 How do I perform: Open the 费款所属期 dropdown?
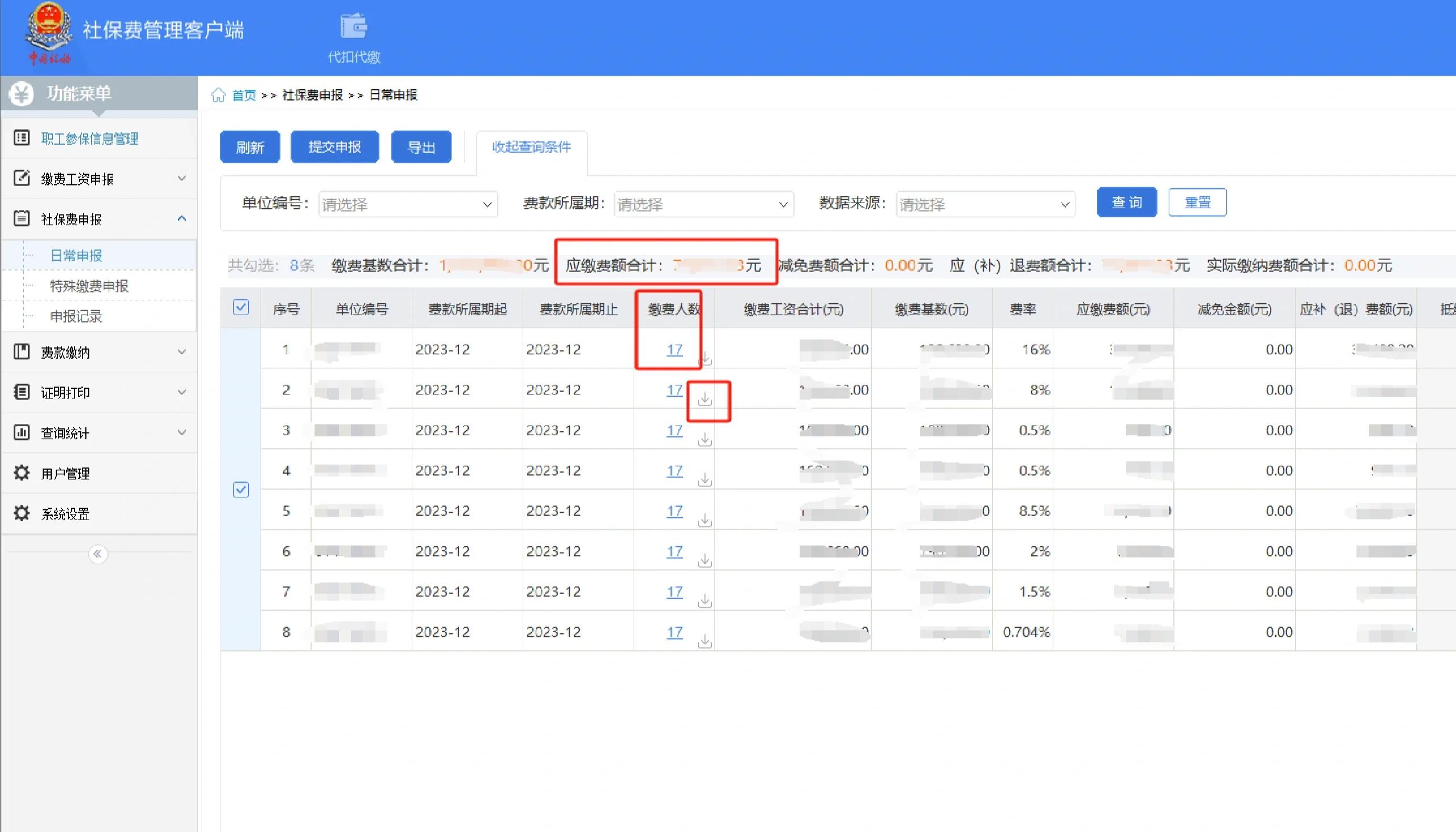point(704,204)
